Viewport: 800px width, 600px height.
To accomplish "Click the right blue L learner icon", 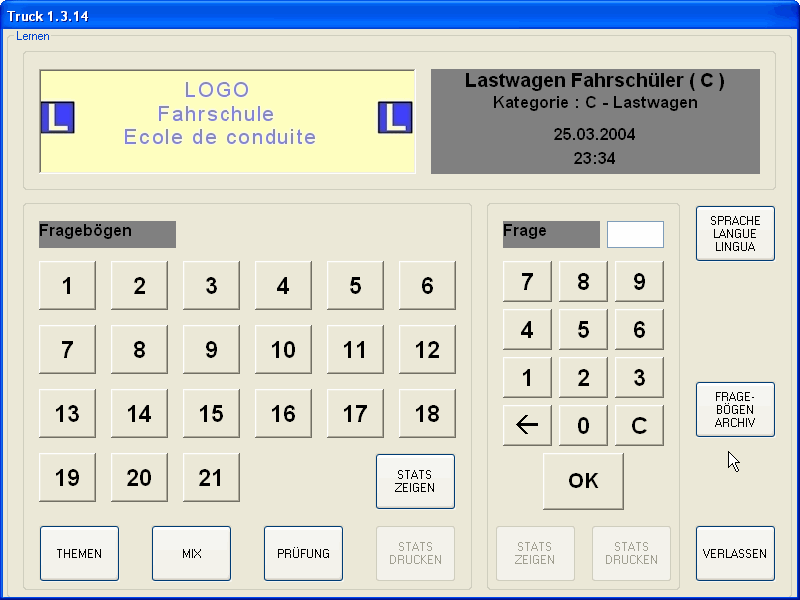I will [x=394, y=118].
